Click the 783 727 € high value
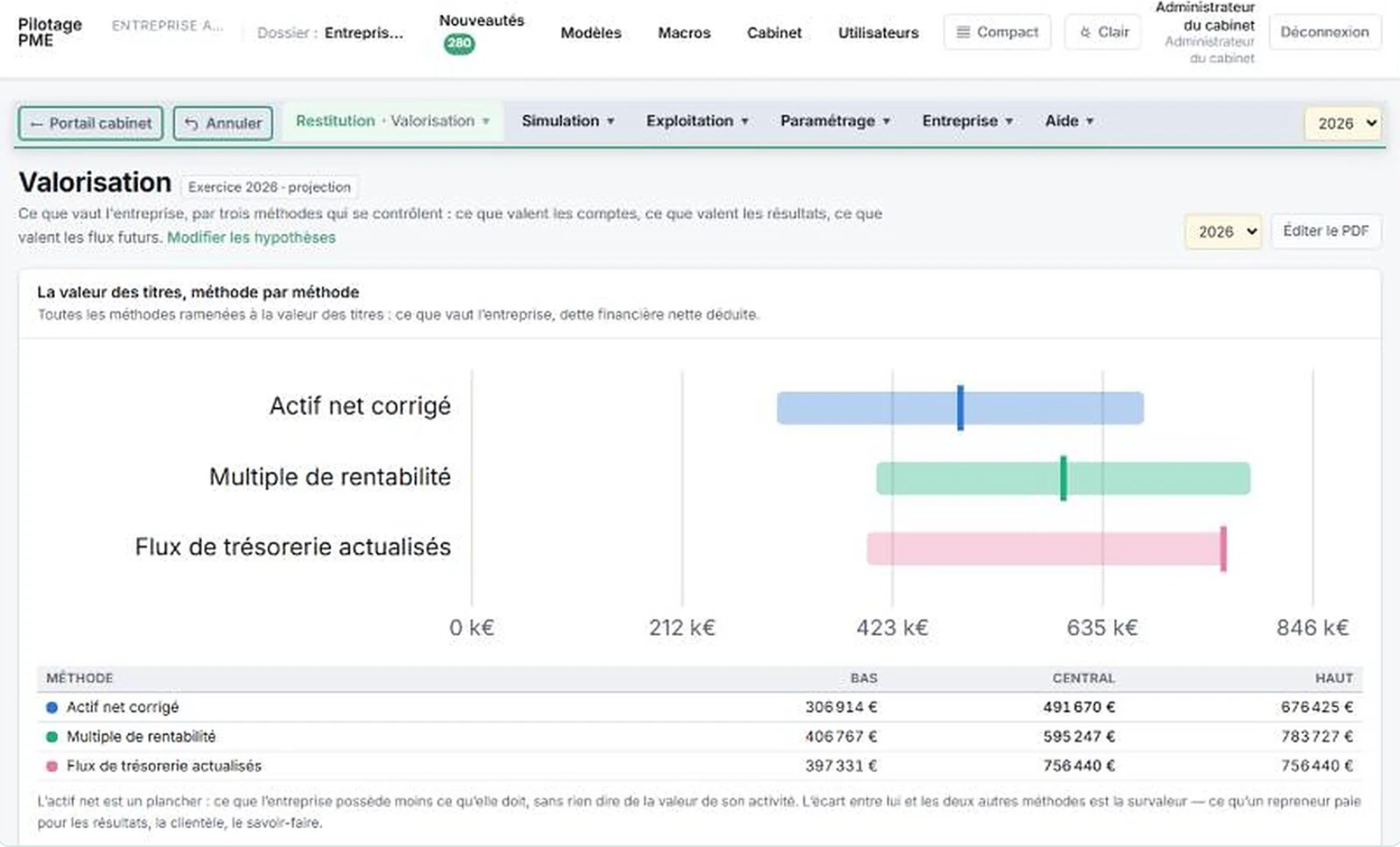Viewport: 1400px width, 847px height. point(1317,737)
